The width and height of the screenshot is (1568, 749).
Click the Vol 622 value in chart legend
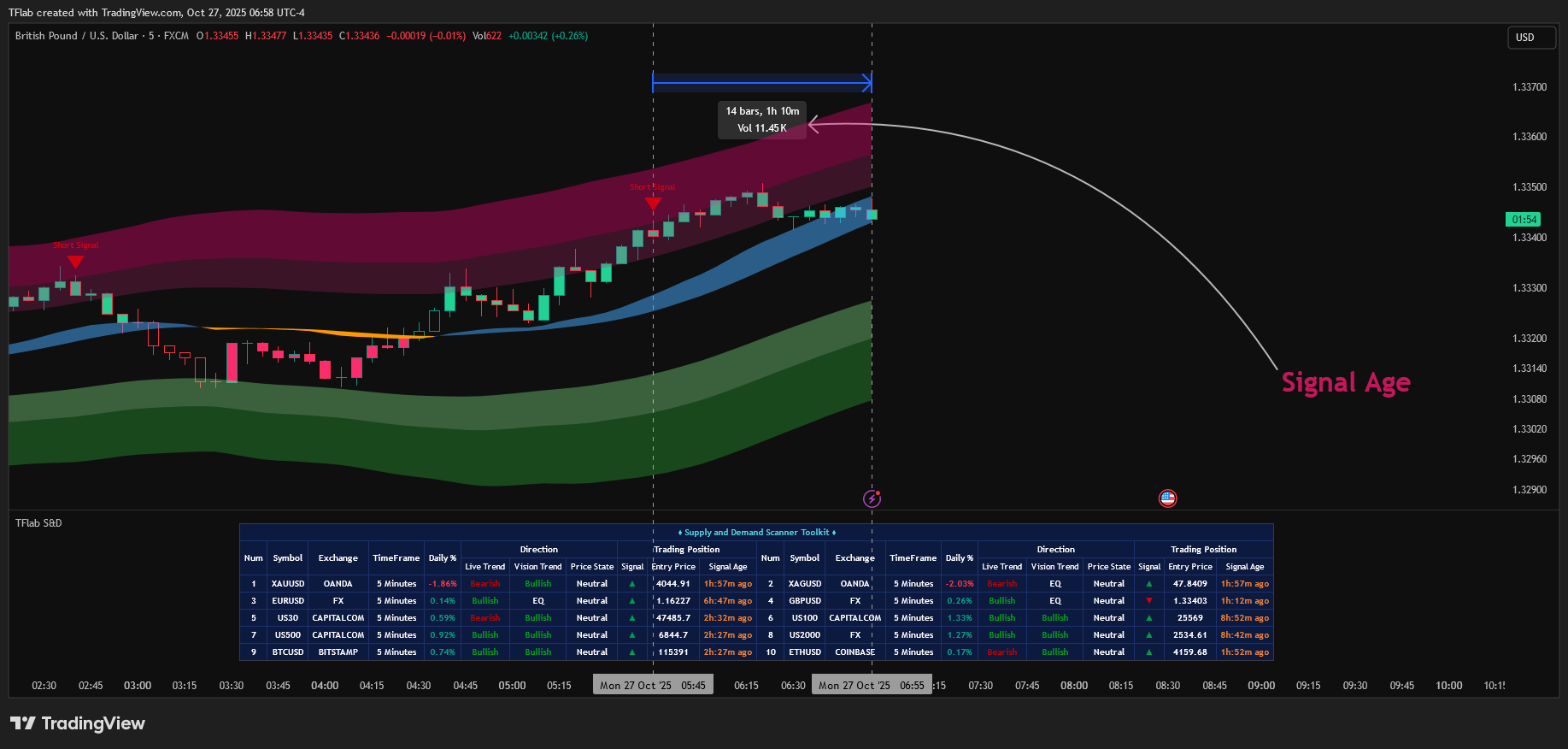coord(487,36)
